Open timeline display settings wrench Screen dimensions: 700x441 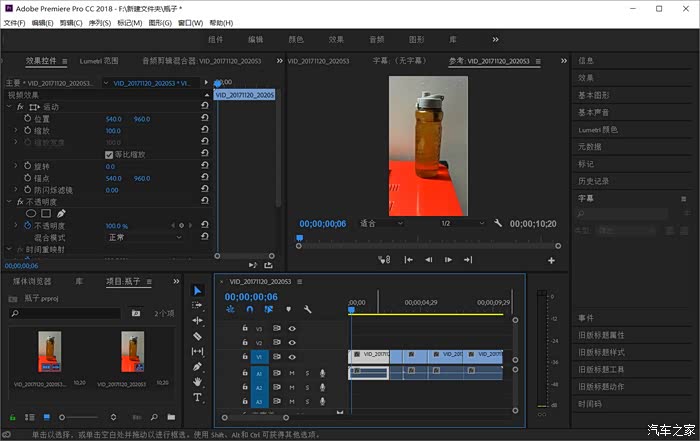pos(307,310)
